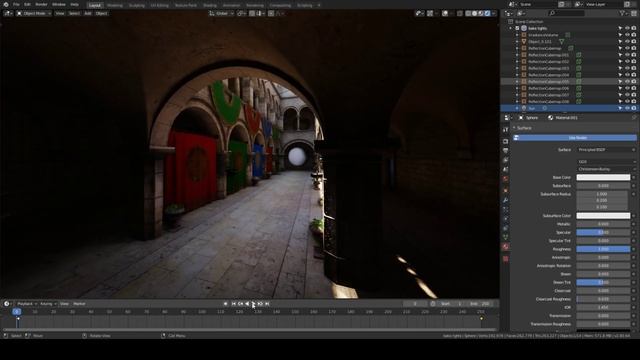Disable rendering of ReflectionCubemap.007

pos(633,95)
